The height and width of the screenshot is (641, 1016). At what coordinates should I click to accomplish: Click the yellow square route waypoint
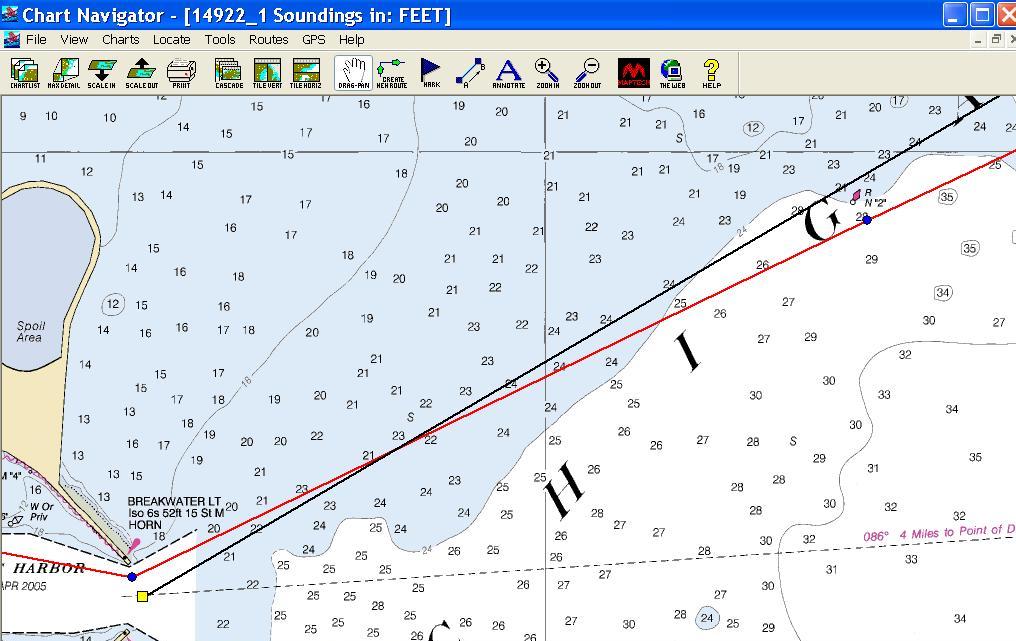point(142,596)
